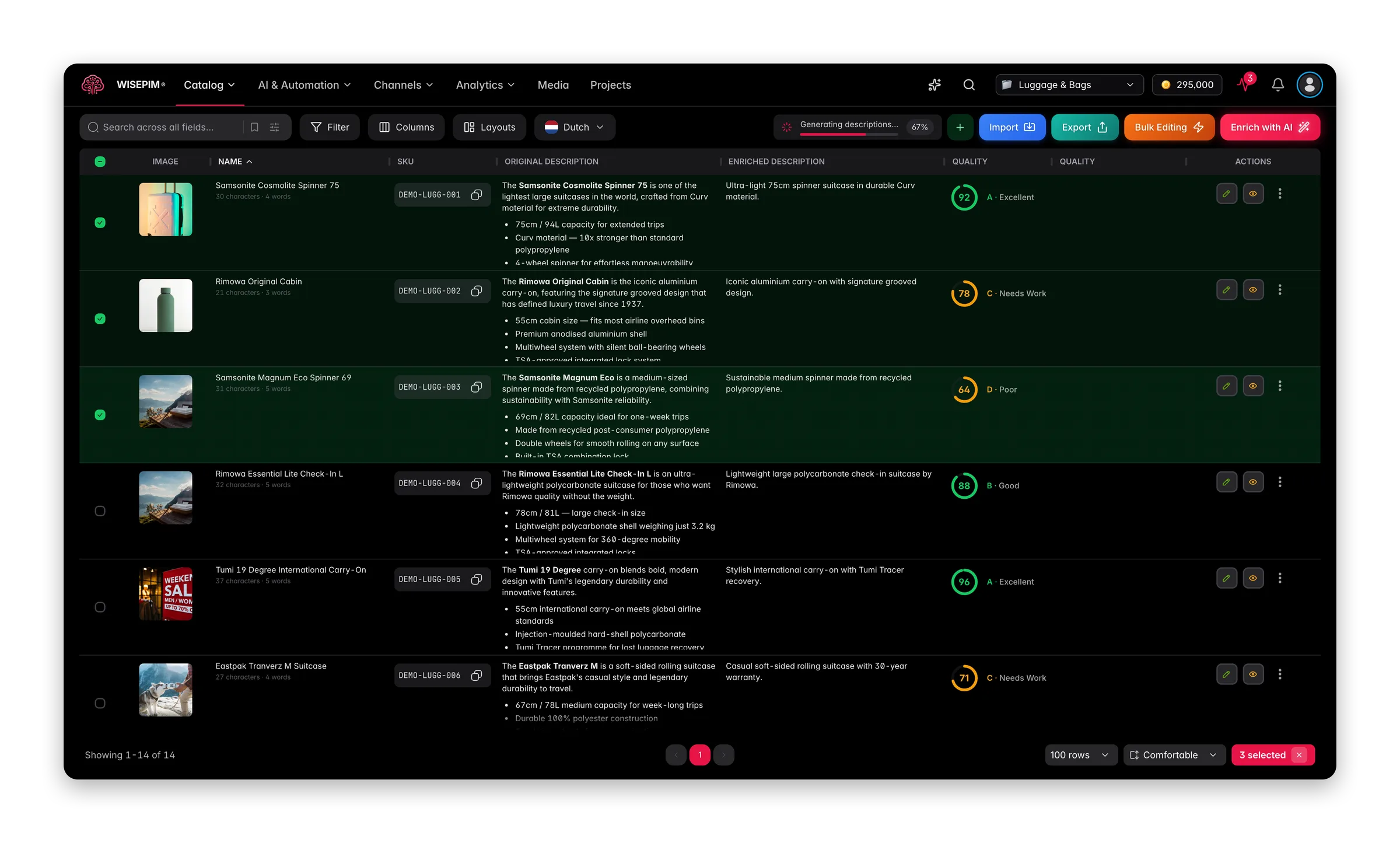Click the 92 quality score ring
The image size is (1400, 843).
point(964,197)
